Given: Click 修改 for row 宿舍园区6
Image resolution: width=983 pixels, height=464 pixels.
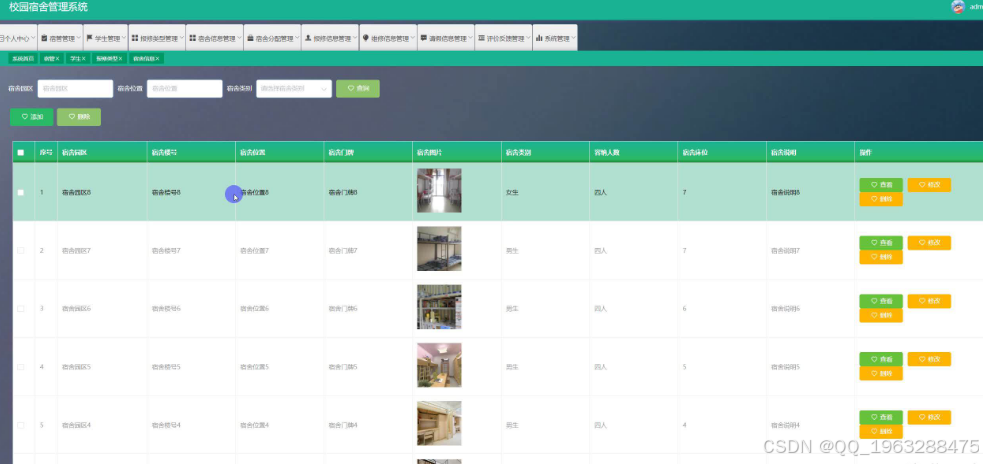Looking at the screenshot, I should click(929, 301).
